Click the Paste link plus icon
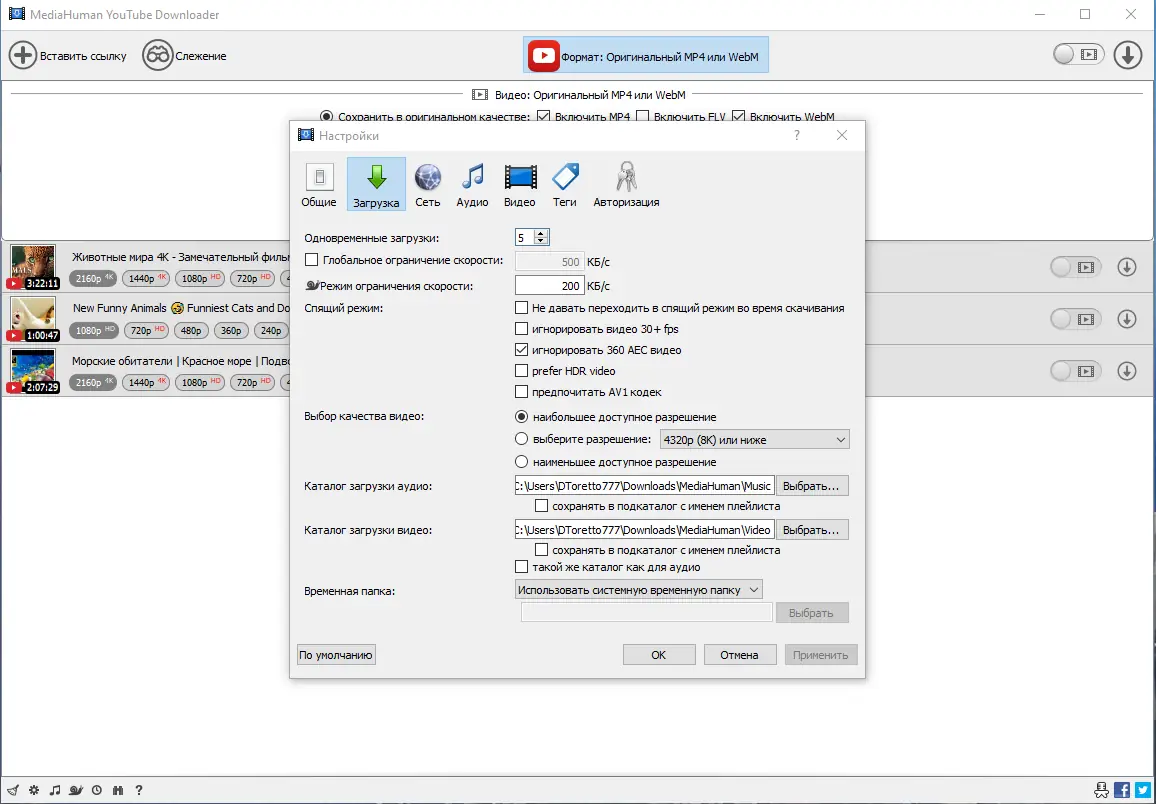The image size is (1156, 804). [x=23, y=55]
